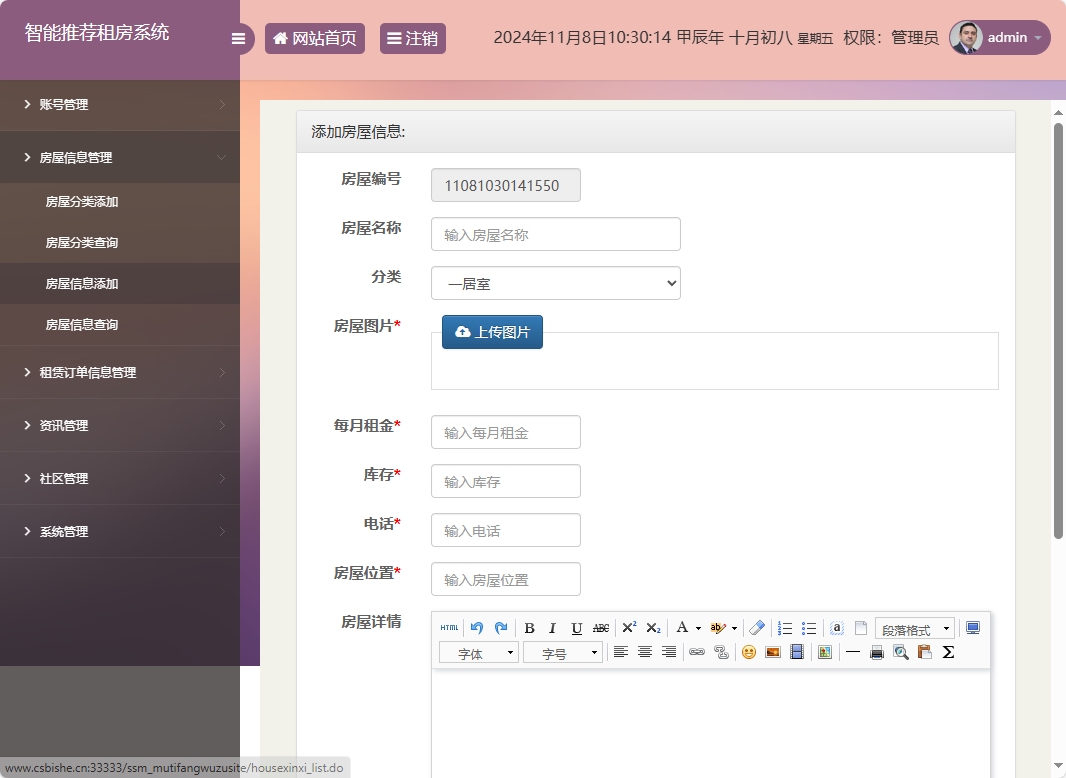Viewport: 1066px width, 778px height.
Task: Insert numbered list in editor
Action: coord(785,628)
